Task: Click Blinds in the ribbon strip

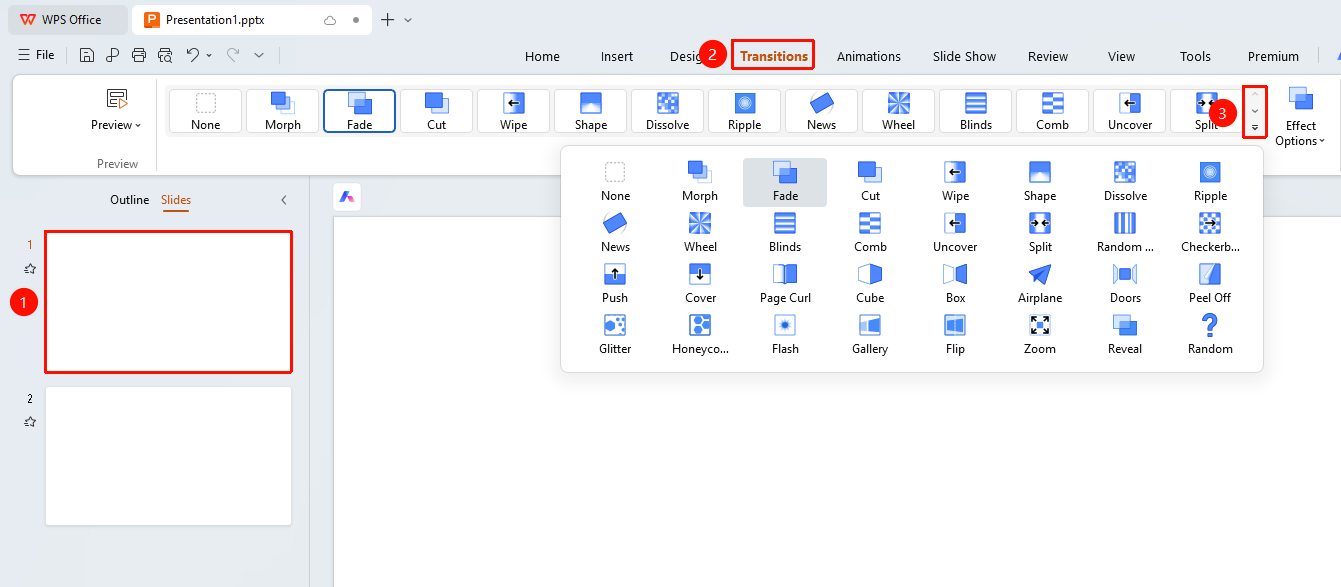Action: coord(976,111)
